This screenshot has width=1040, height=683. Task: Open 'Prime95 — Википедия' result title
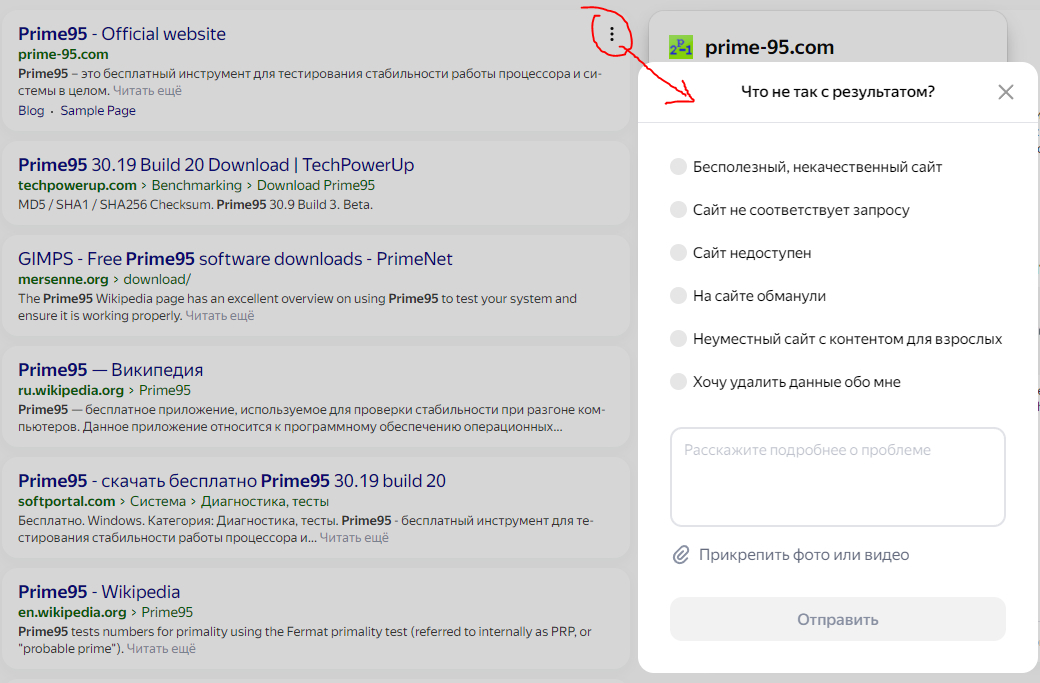pos(111,369)
